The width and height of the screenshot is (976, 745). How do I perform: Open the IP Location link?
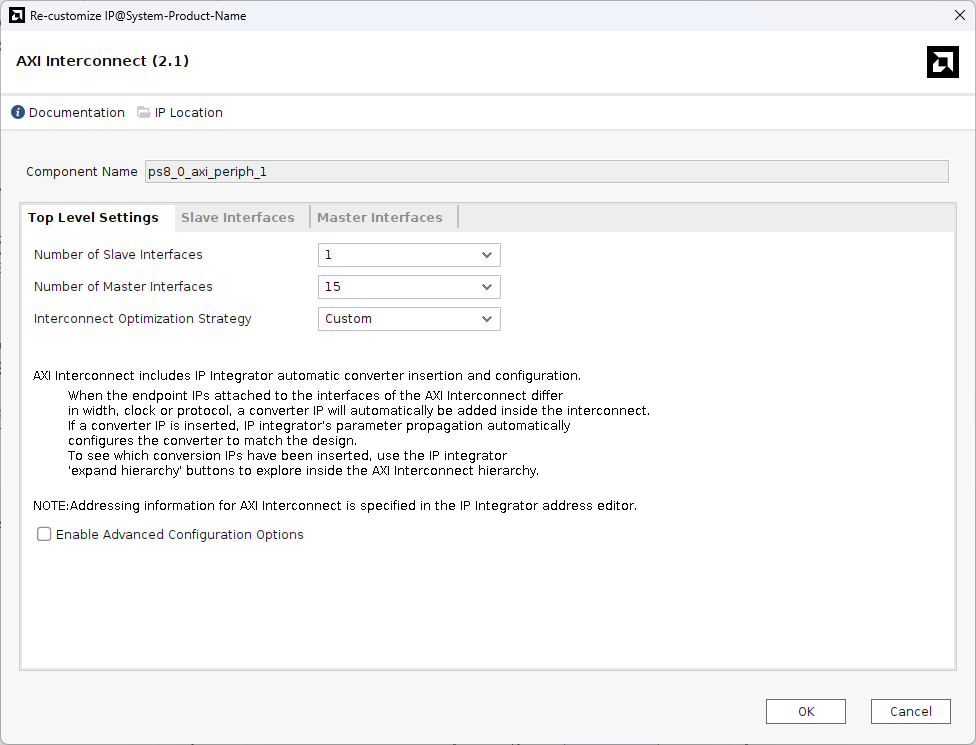coord(188,112)
